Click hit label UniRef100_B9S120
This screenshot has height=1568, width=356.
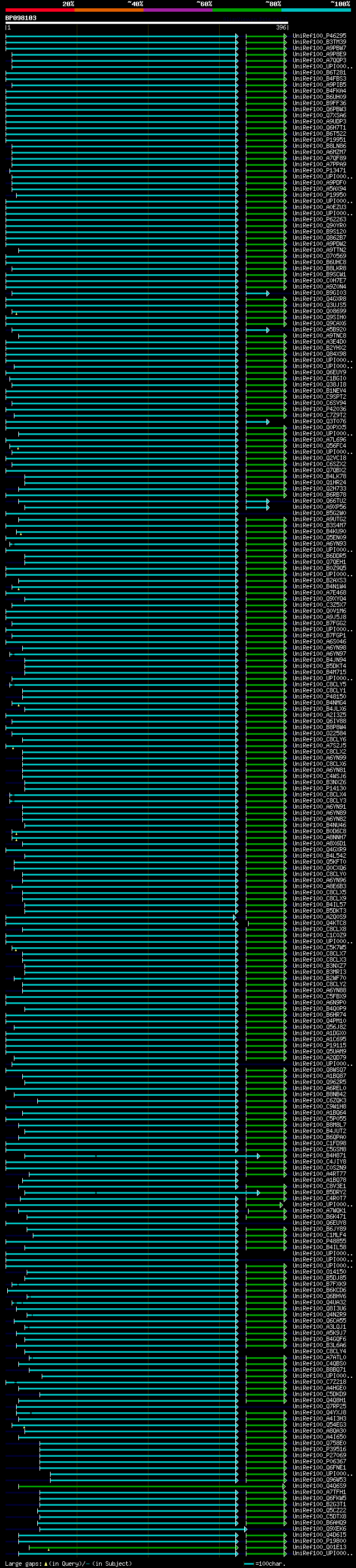click(x=319, y=232)
